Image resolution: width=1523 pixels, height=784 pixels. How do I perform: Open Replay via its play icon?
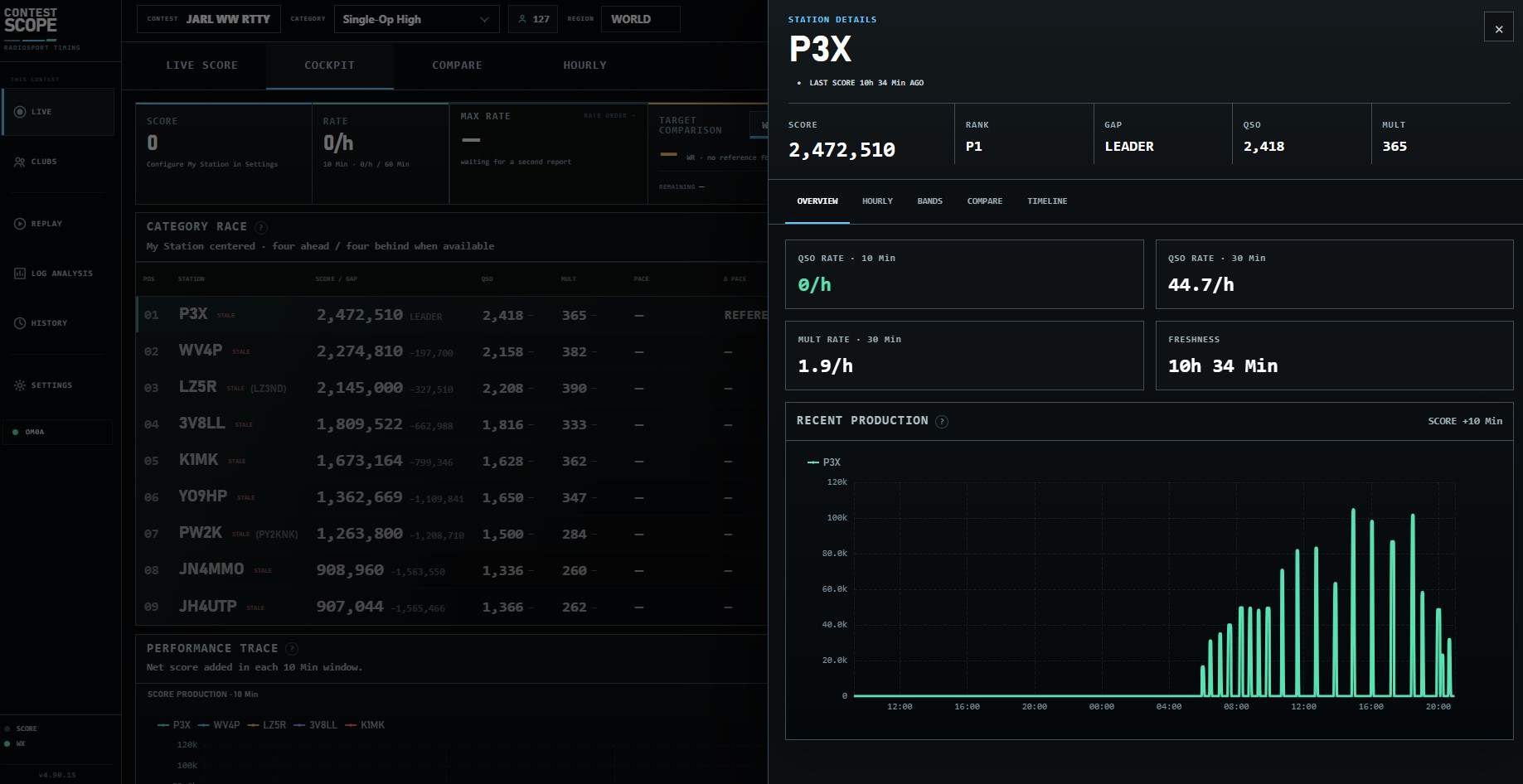coord(20,224)
